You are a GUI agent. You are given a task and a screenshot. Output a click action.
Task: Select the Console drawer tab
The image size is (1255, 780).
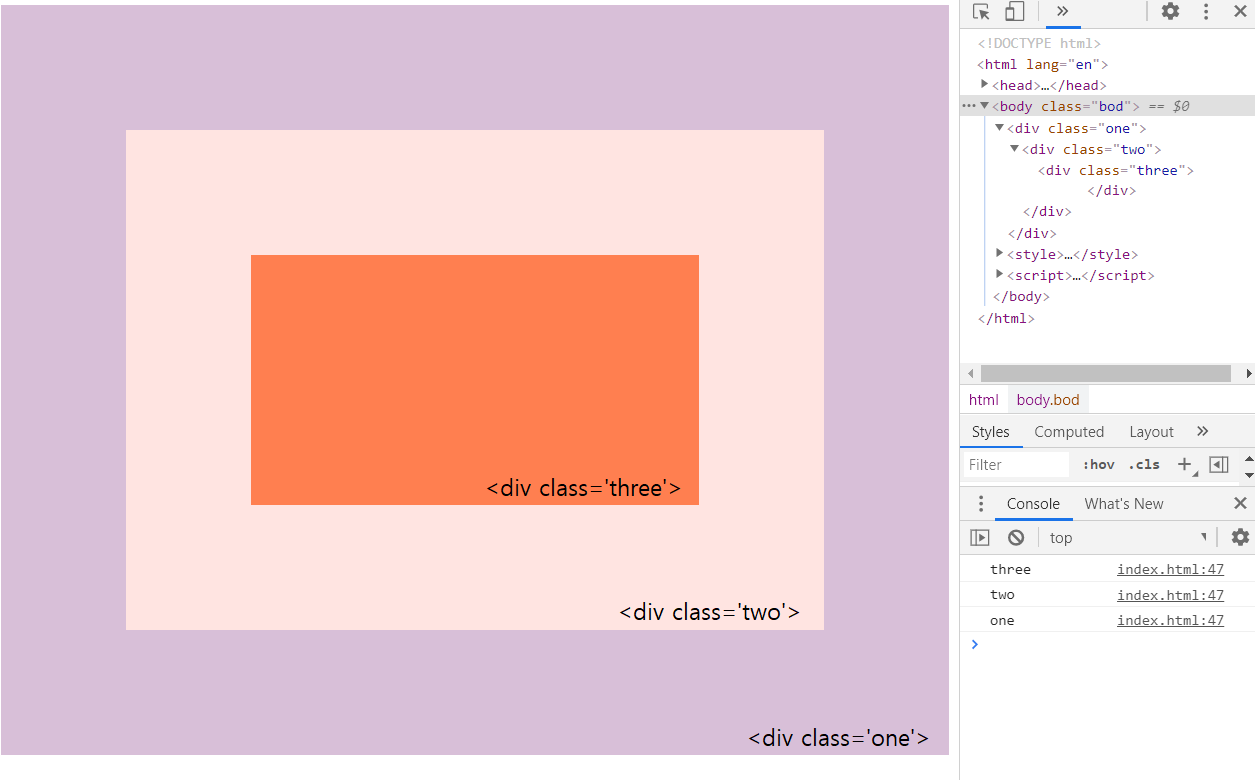(1033, 504)
